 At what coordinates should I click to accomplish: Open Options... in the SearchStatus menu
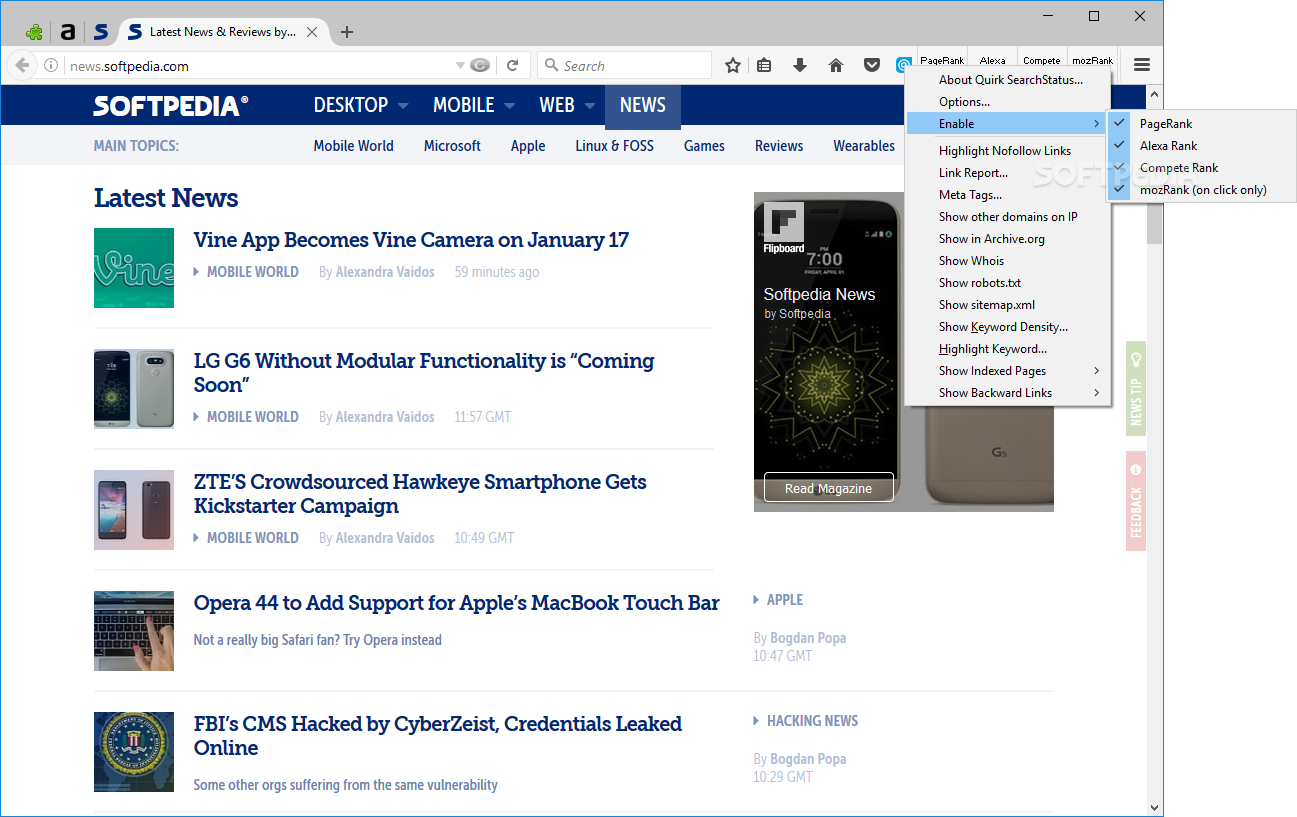point(1008,102)
